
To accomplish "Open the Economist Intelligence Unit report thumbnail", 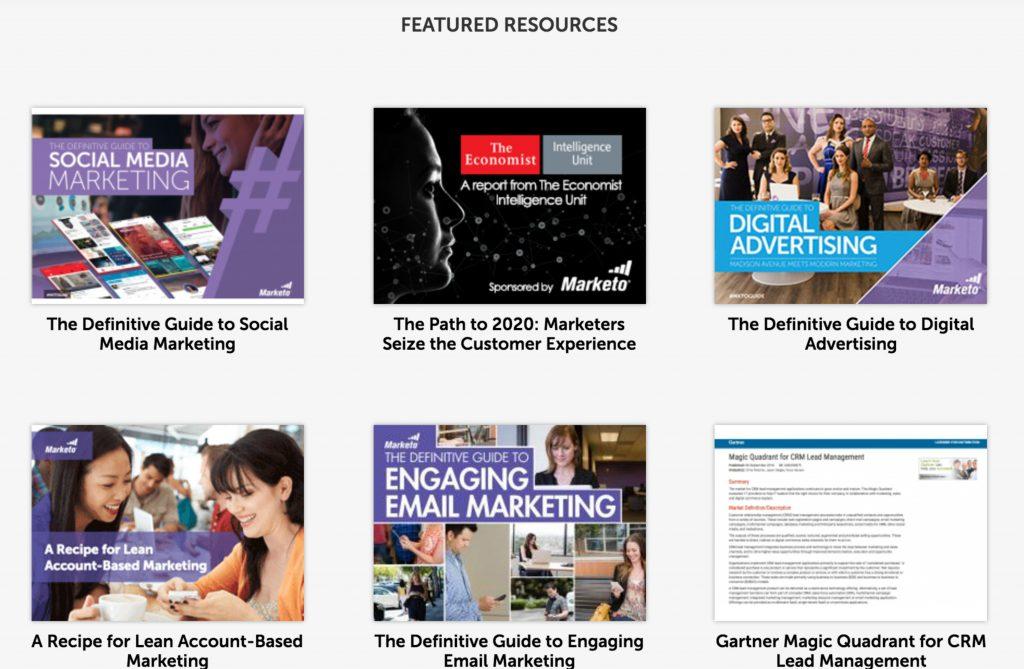I will pyautogui.click(x=509, y=206).
